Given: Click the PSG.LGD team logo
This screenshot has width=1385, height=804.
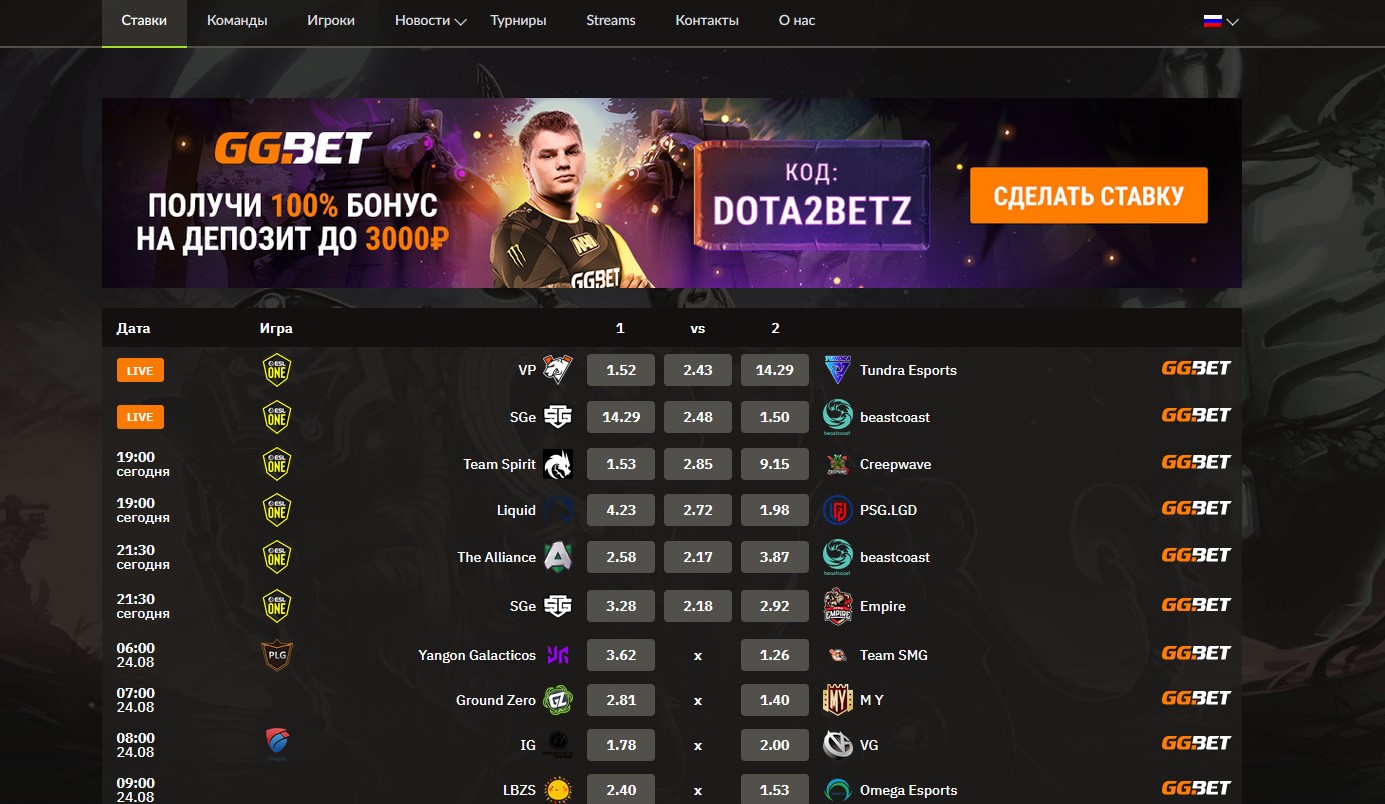Looking at the screenshot, I should (x=837, y=510).
